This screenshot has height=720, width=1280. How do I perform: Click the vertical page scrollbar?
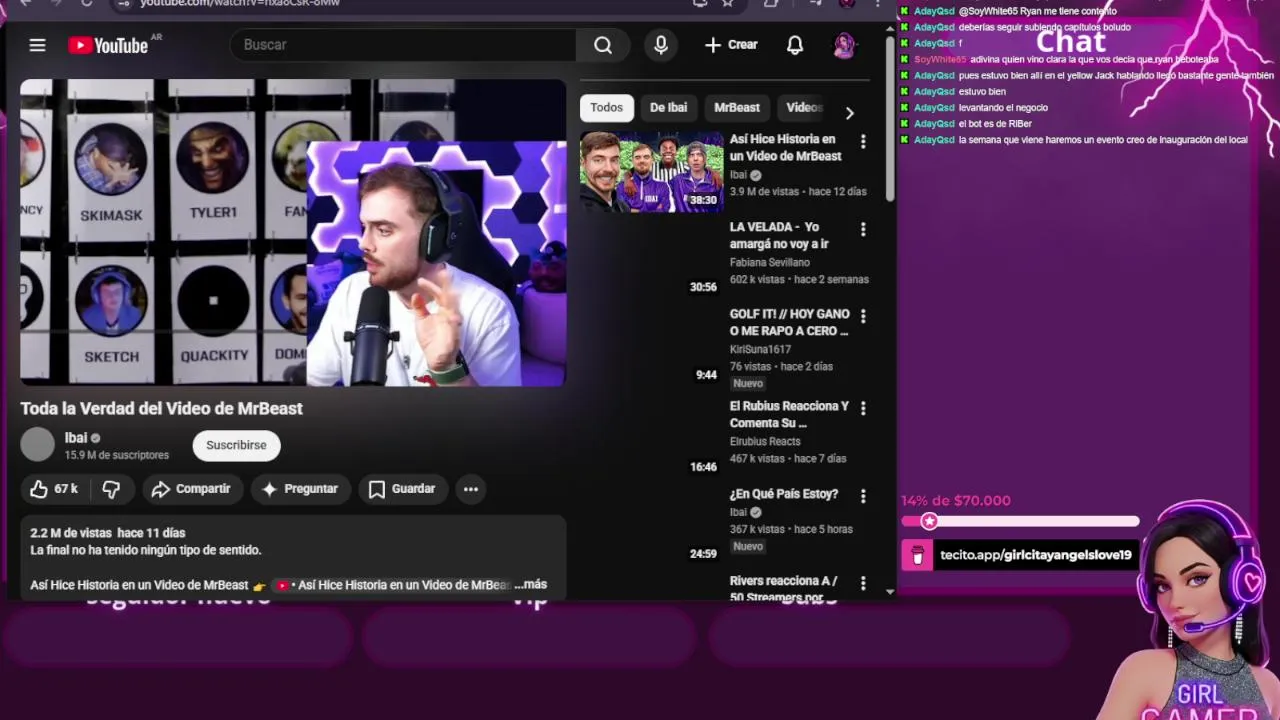889,120
